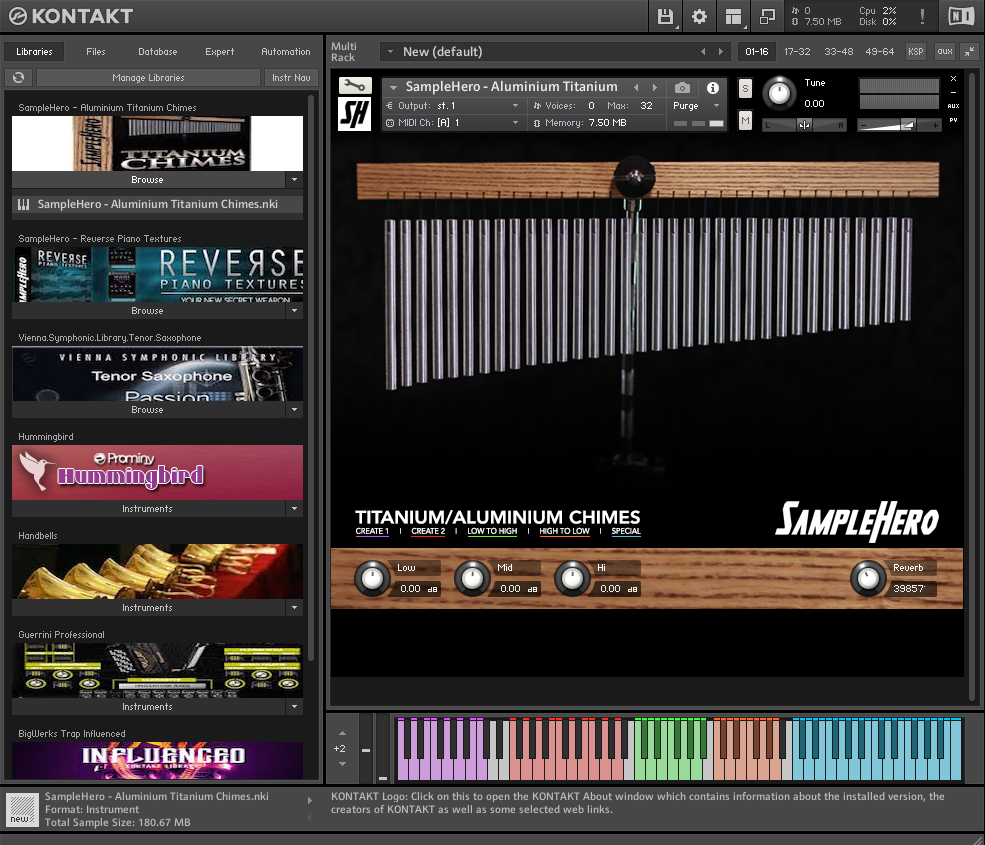985x845 pixels.
Task: Open the workspace layout panel menu
Action: (x=733, y=16)
